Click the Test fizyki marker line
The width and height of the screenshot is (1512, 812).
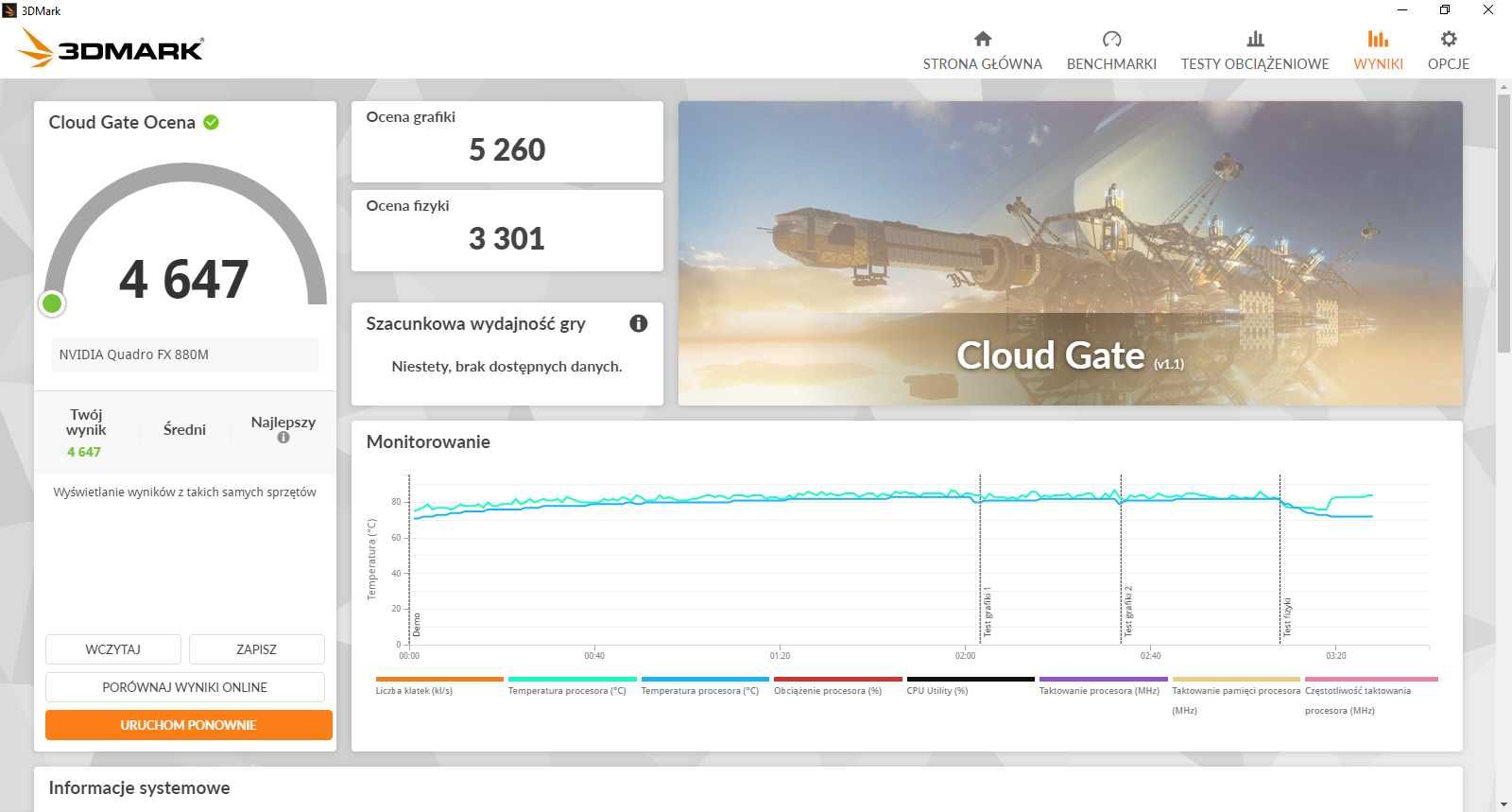coord(1280,558)
